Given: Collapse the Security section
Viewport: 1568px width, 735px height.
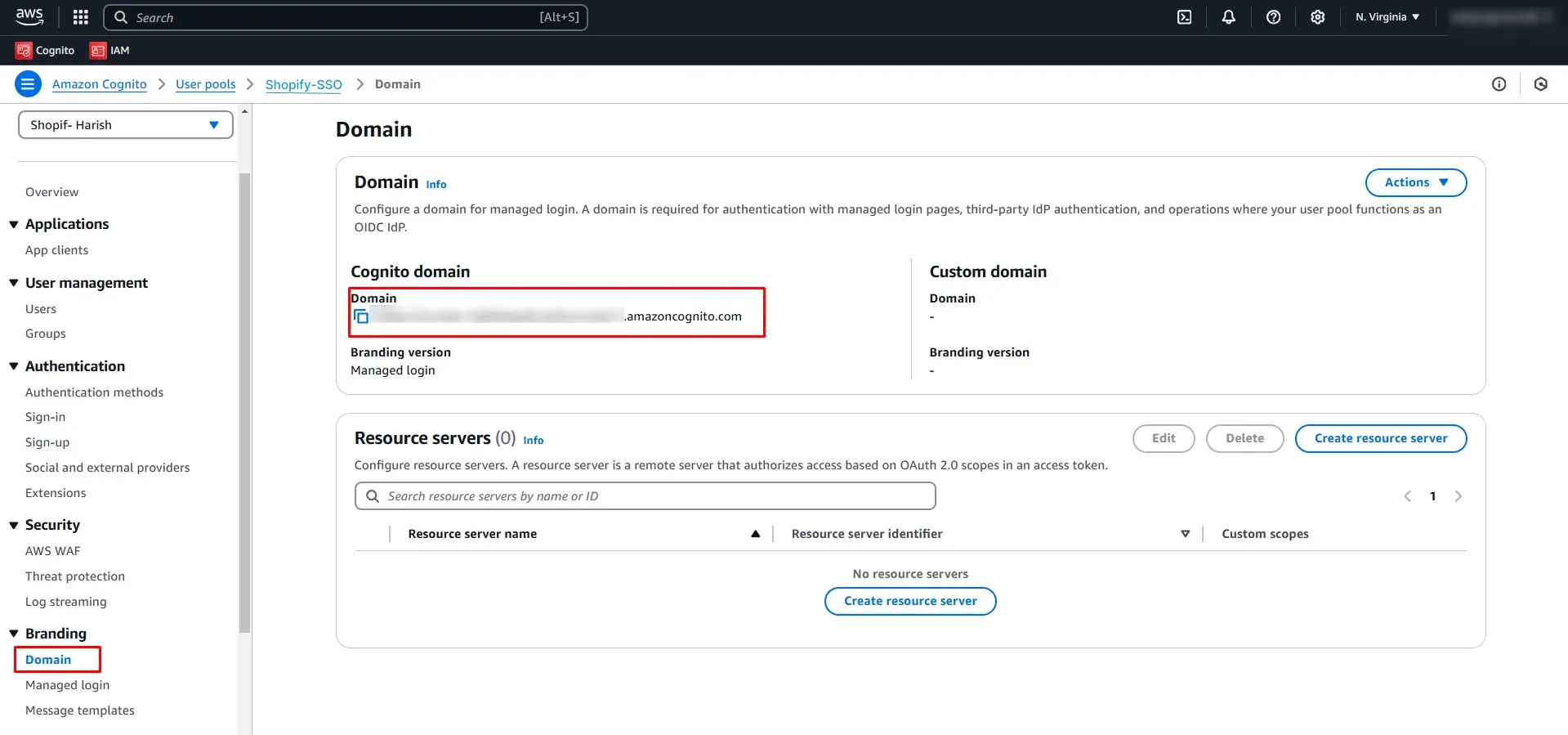Looking at the screenshot, I should [x=14, y=525].
